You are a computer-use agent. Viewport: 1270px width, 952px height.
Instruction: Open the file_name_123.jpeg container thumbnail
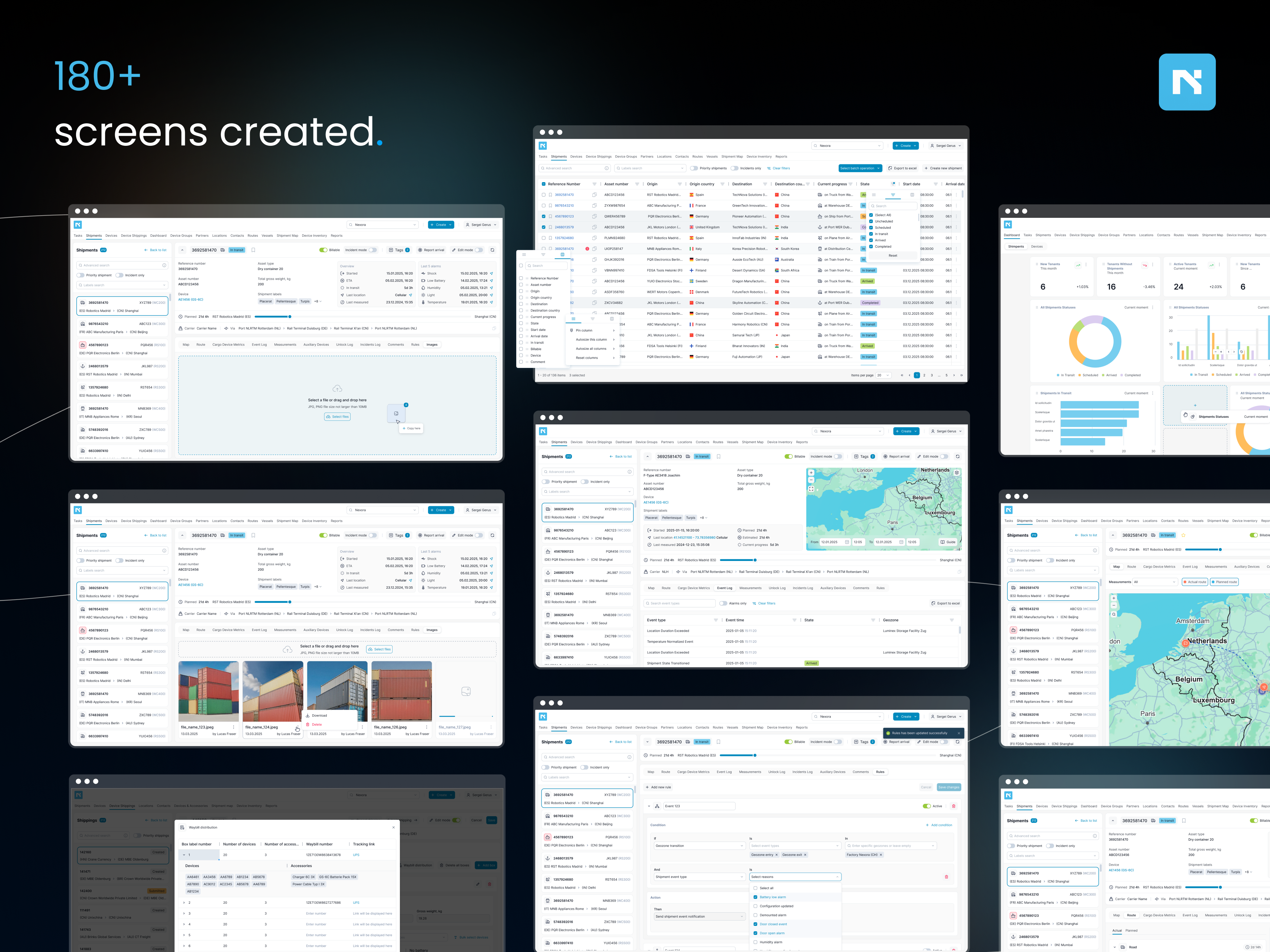208,691
